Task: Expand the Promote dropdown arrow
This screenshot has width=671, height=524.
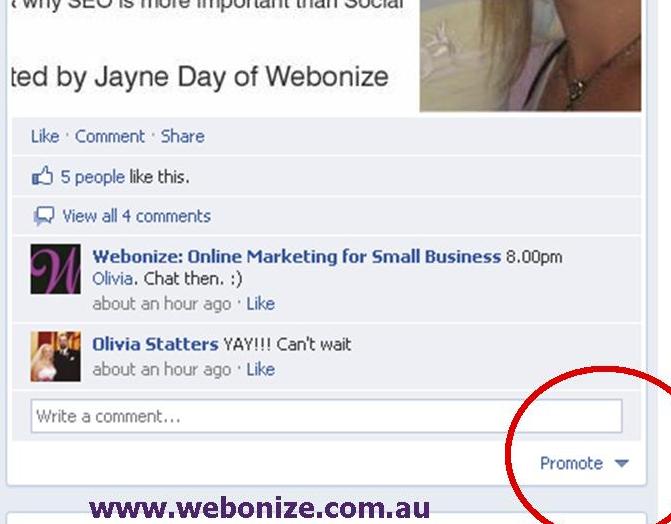Action: [621, 463]
